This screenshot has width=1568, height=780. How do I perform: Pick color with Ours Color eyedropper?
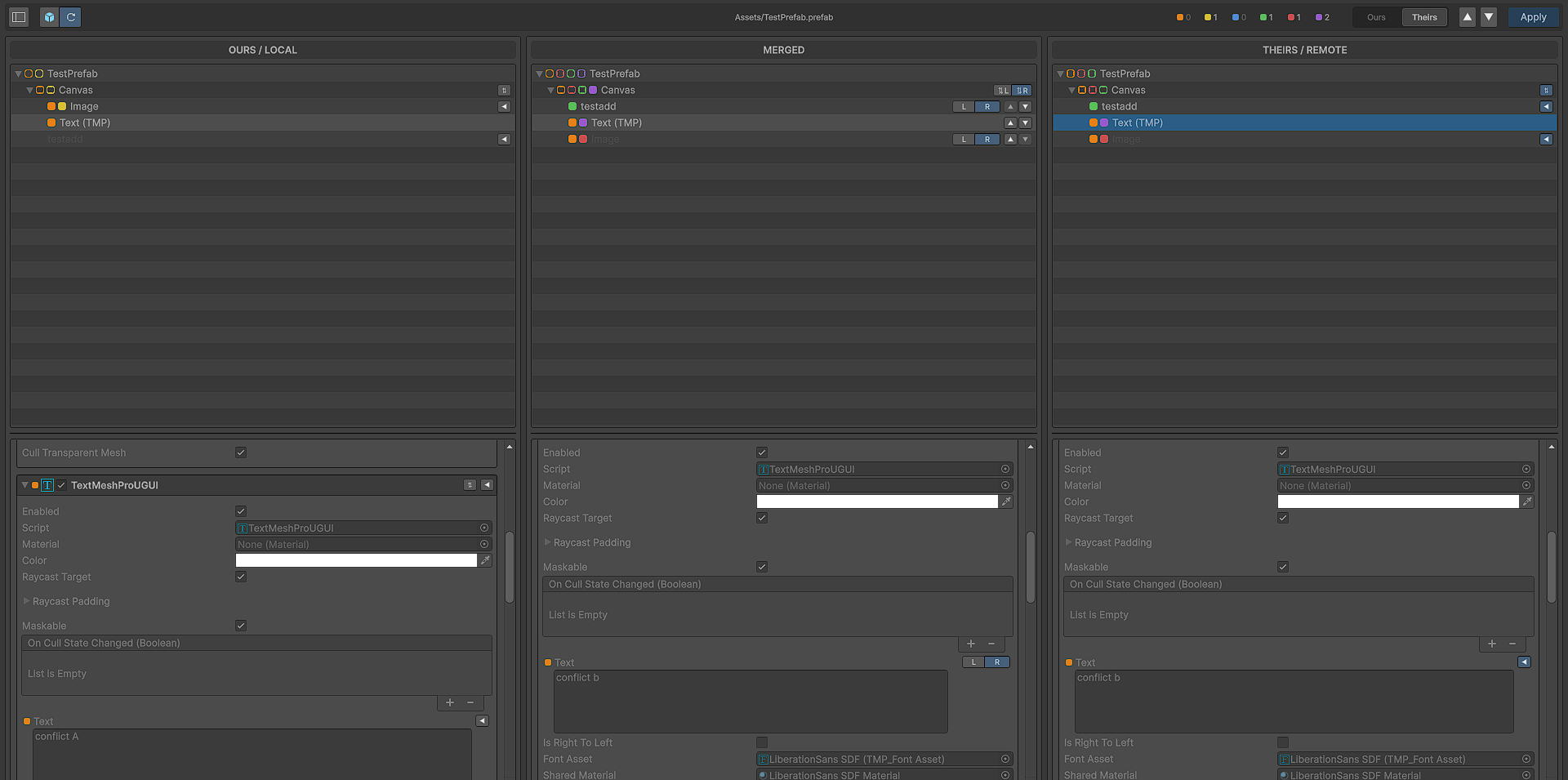[485, 560]
